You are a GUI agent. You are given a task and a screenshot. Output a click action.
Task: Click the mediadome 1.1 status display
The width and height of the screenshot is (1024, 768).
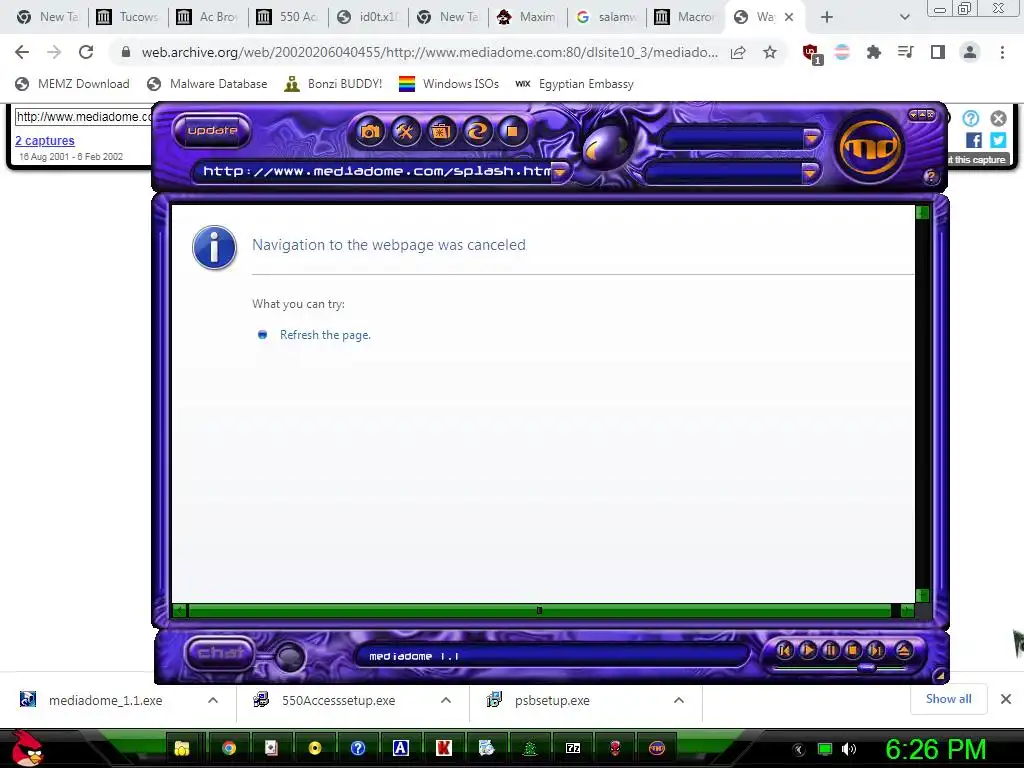point(552,656)
